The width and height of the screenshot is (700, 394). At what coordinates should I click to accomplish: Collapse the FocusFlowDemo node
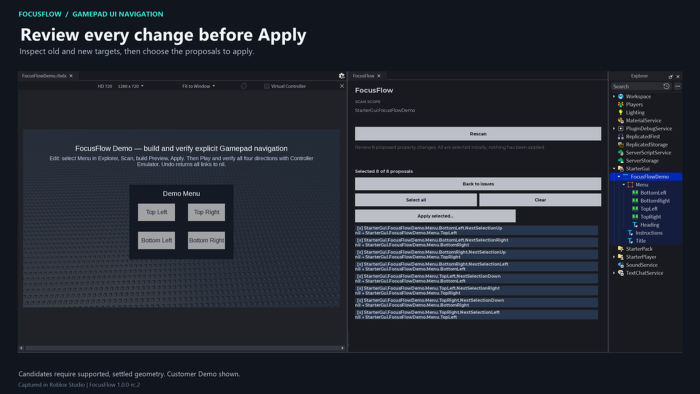(619, 177)
